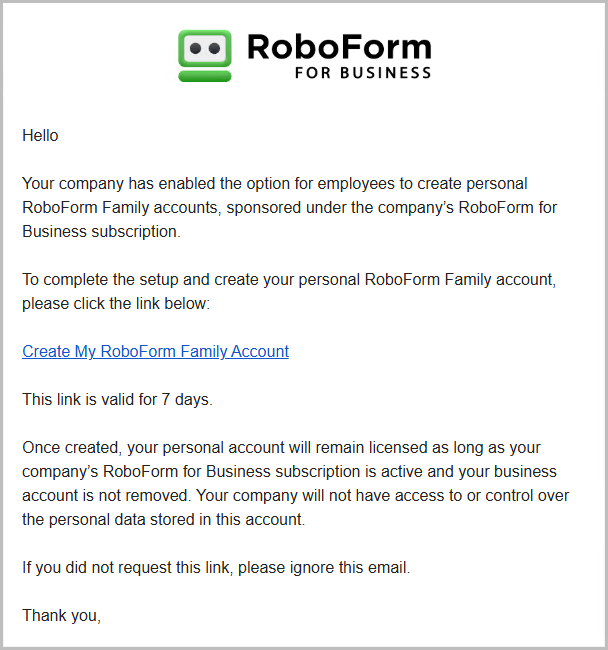Click the robot logo's right eye
608x650 pixels.
point(215,46)
